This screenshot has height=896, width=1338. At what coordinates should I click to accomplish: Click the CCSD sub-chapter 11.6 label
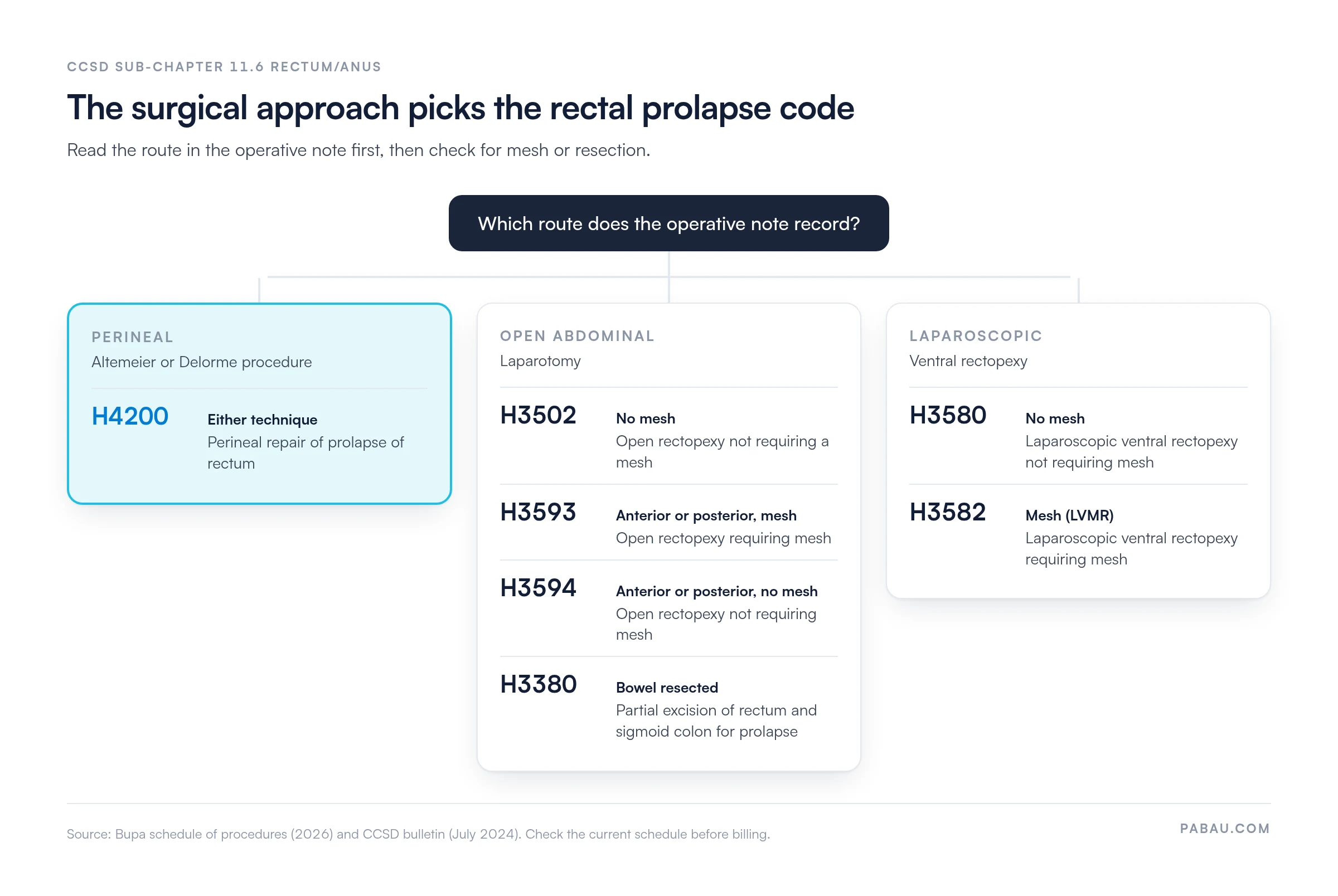[x=224, y=67]
